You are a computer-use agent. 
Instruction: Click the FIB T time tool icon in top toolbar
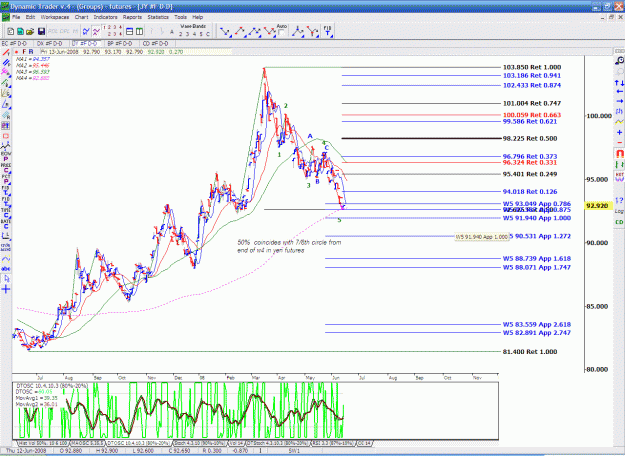coord(327,31)
